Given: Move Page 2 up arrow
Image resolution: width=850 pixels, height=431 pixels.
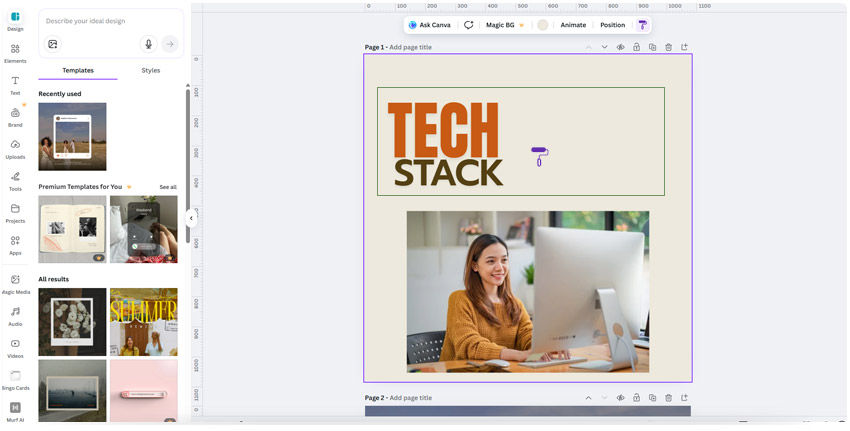Looking at the screenshot, I should click(x=589, y=398).
